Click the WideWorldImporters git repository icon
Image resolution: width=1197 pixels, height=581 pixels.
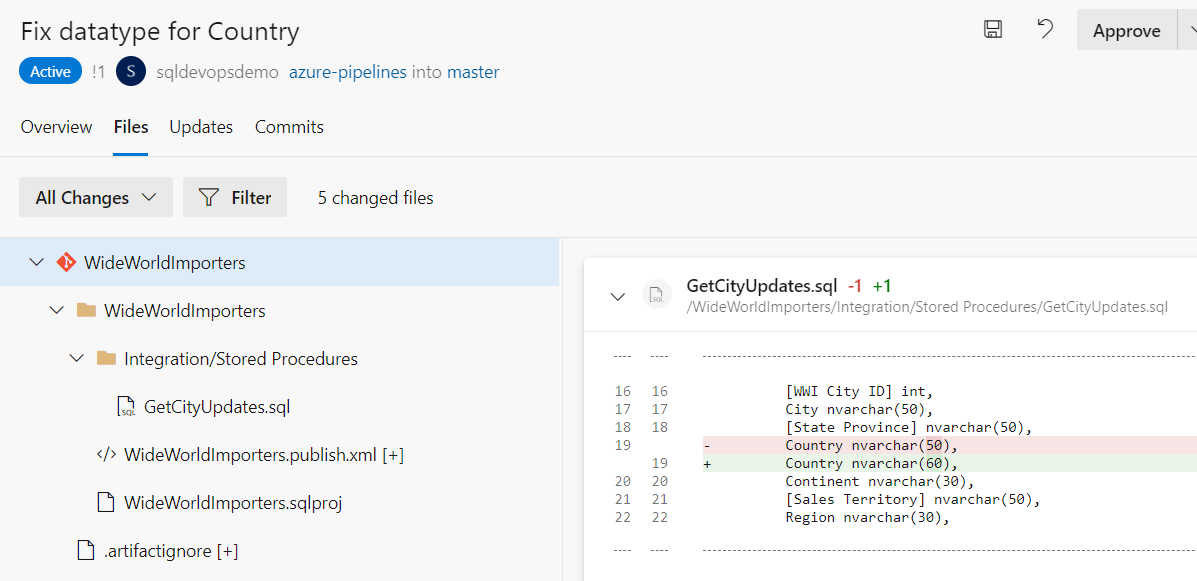66,263
